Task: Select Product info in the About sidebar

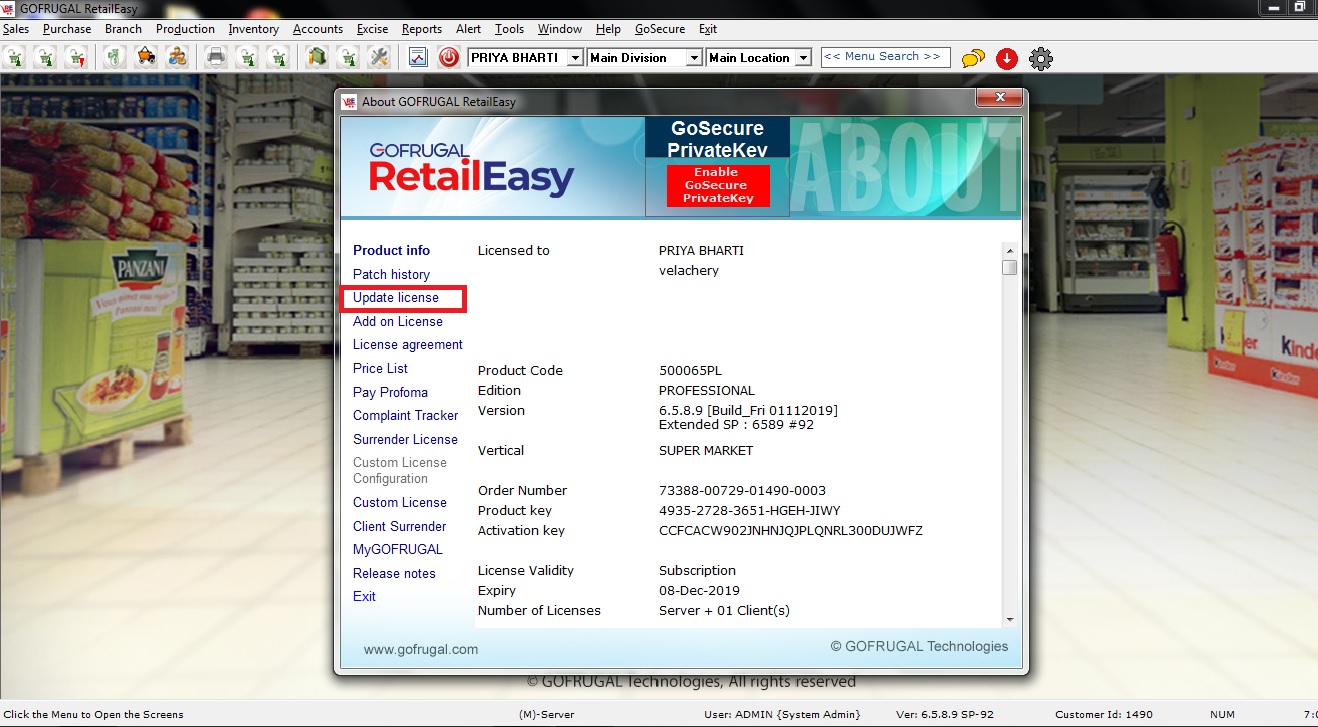Action: coord(391,250)
